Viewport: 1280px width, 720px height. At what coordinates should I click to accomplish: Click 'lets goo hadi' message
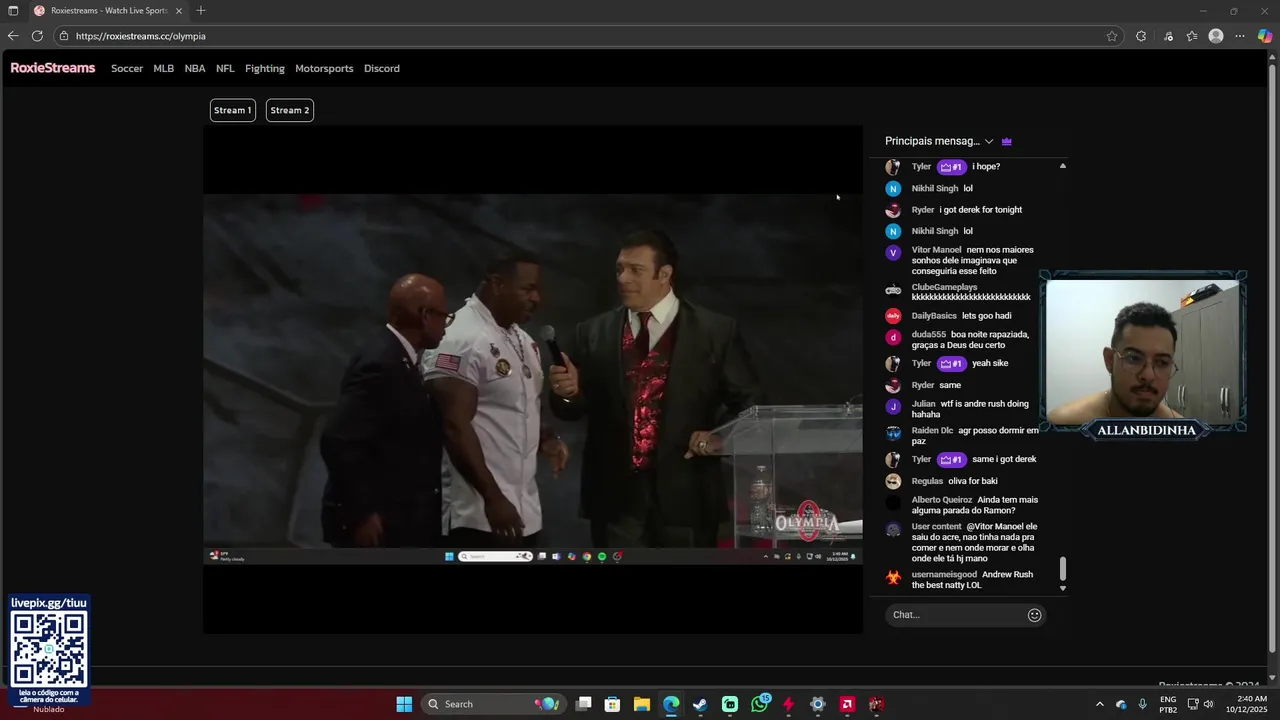987,316
